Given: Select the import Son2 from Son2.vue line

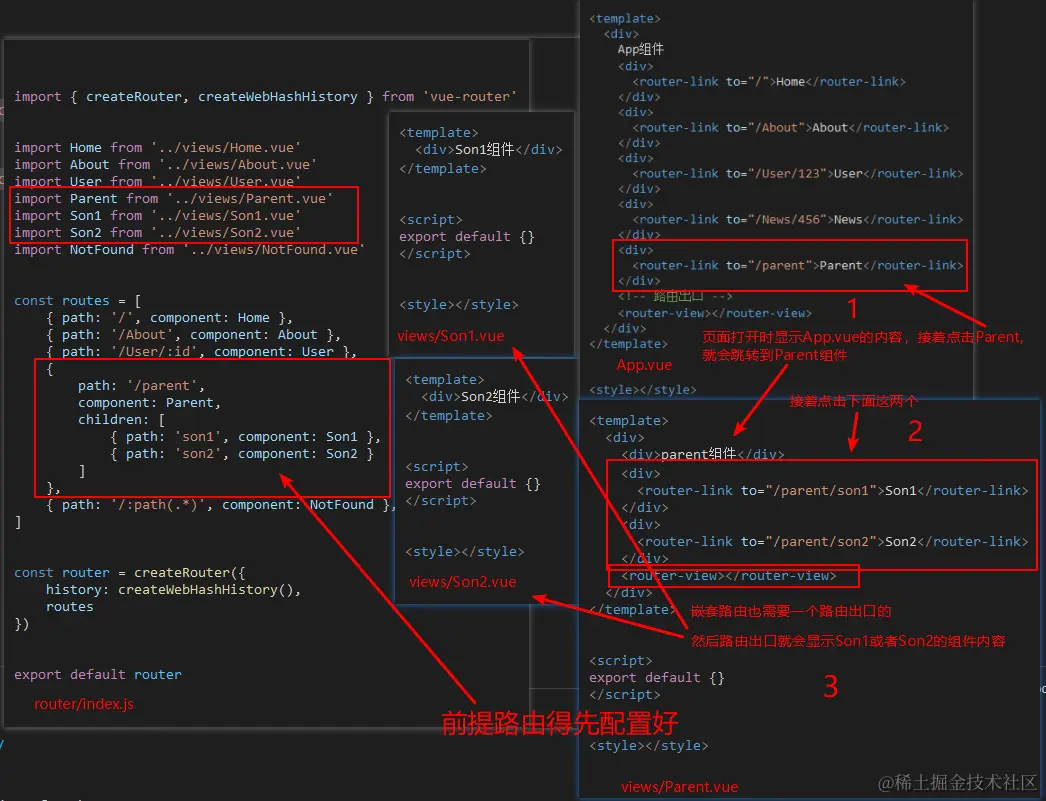Looking at the screenshot, I should point(157,233).
